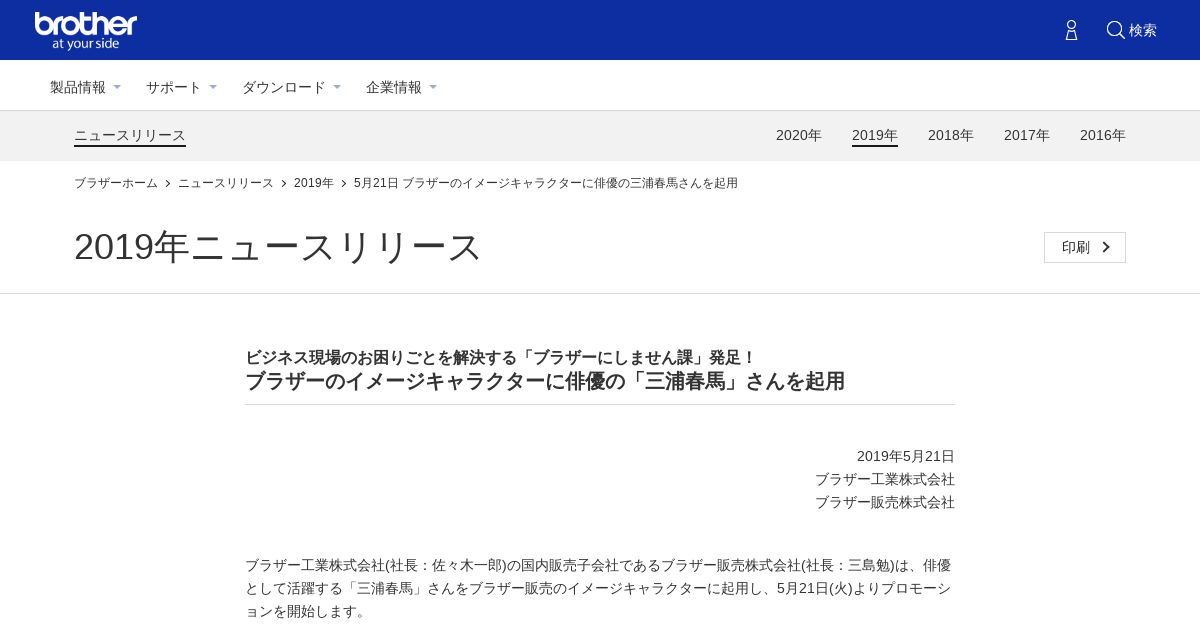The height and width of the screenshot is (630, 1200).
Task: Click the current article breadcrumb text
Action: coord(546,183)
